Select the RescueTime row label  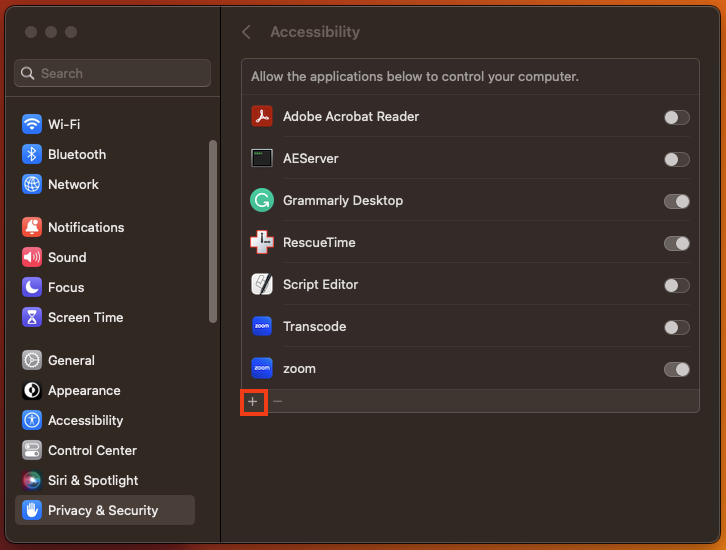(319, 242)
